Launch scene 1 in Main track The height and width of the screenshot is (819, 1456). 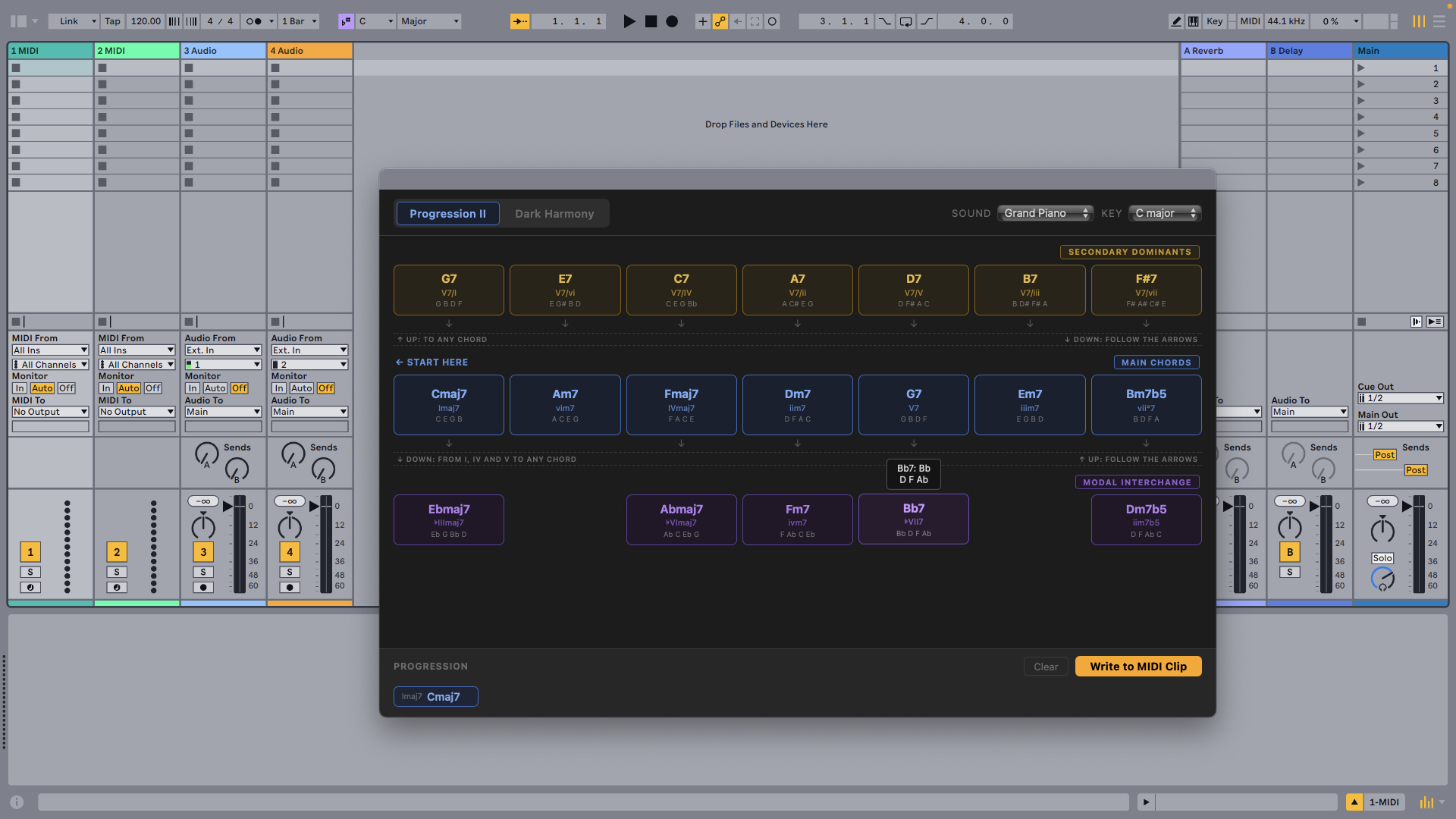[x=1361, y=67]
